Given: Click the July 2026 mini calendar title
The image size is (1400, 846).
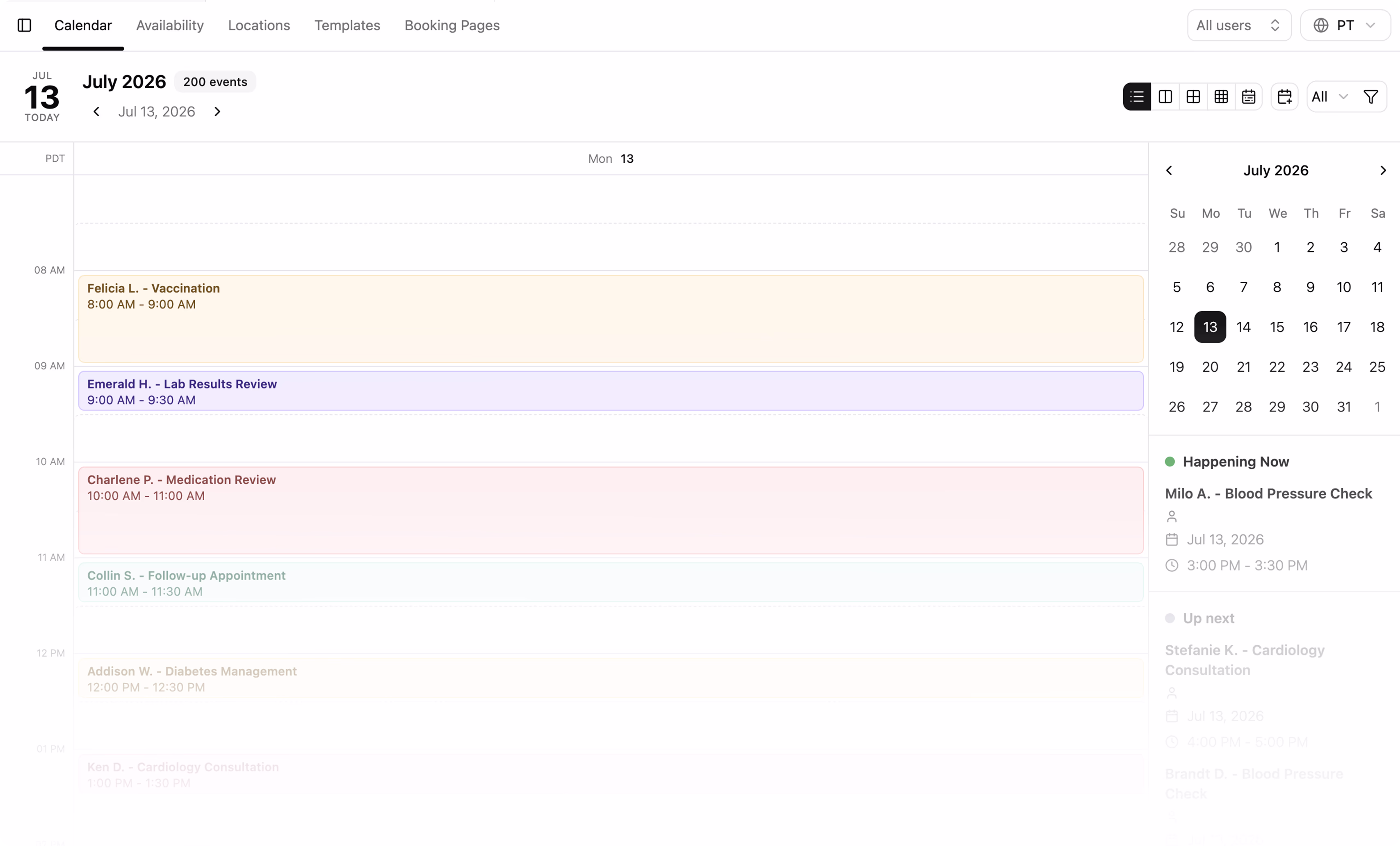Looking at the screenshot, I should [1276, 171].
